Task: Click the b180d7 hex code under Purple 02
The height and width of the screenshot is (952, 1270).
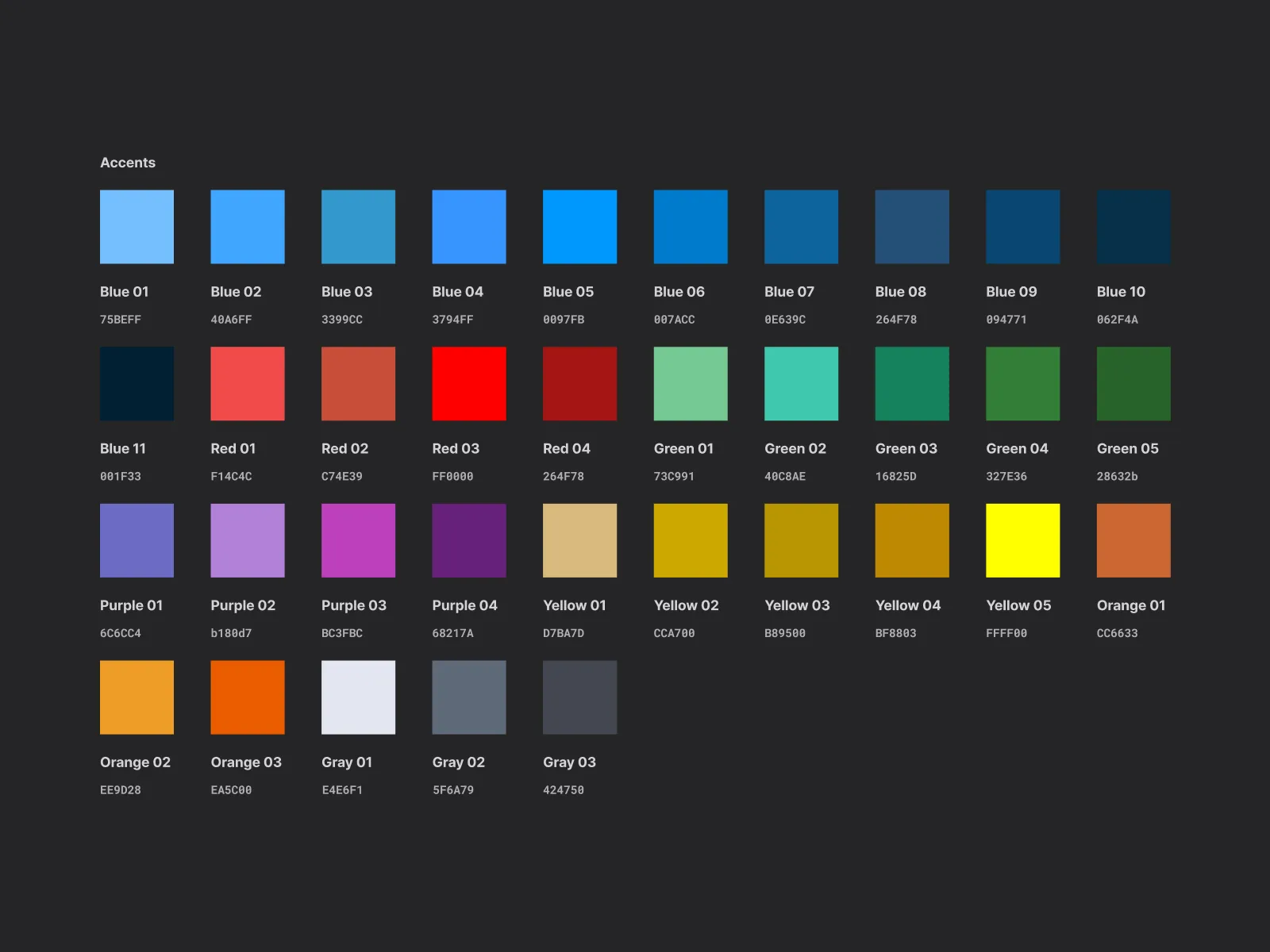Action: [229, 632]
